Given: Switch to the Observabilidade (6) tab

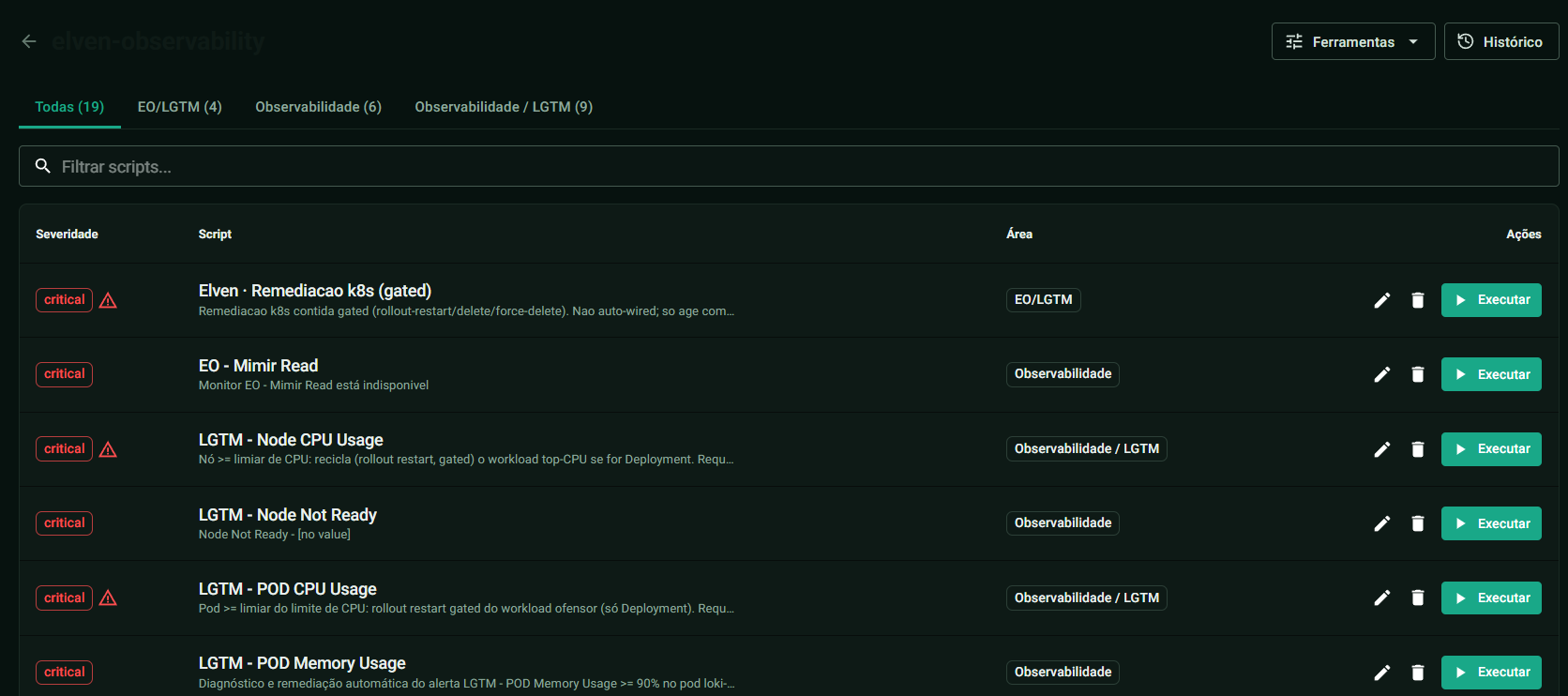Looking at the screenshot, I should click(319, 107).
